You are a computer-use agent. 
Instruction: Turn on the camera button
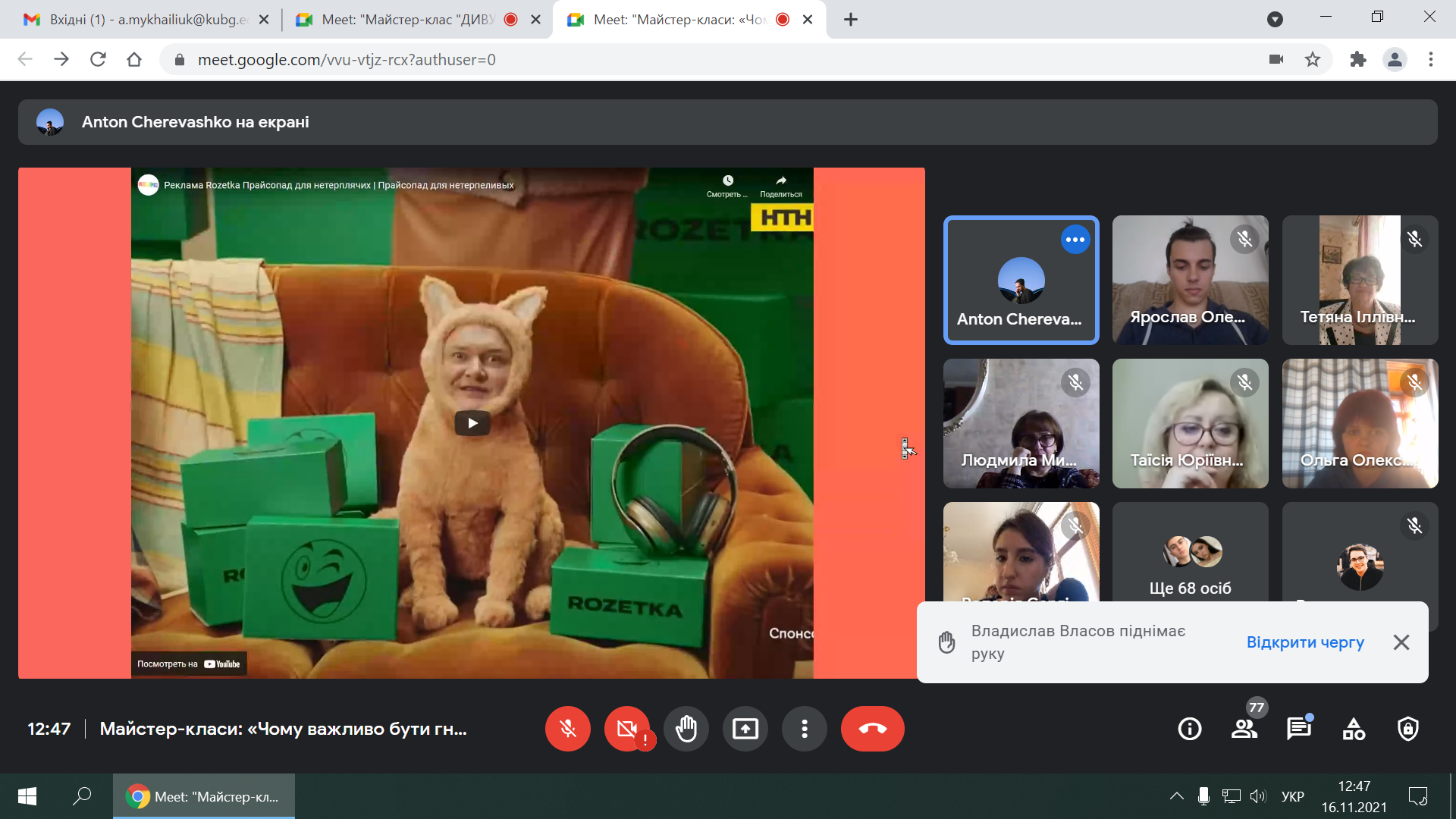tap(626, 729)
